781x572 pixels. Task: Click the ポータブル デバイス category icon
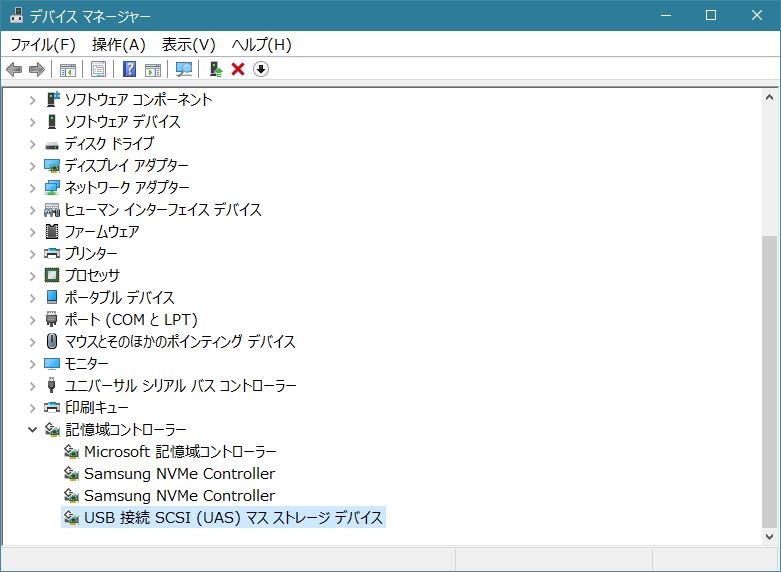tap(52, 297)
